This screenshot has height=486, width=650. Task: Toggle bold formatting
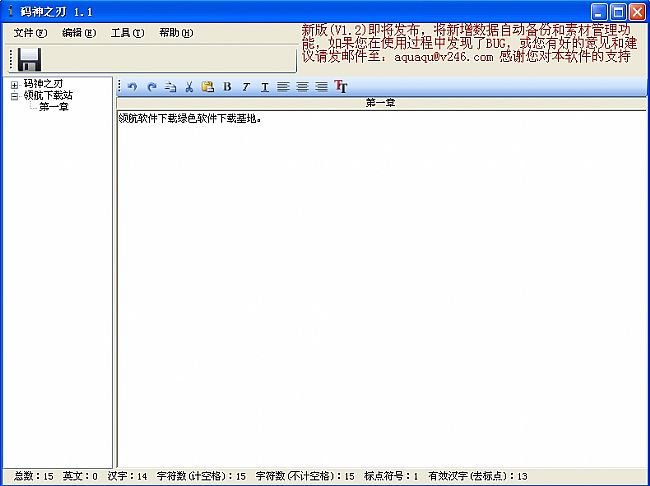pyautogui.click(x=227, y=87)
